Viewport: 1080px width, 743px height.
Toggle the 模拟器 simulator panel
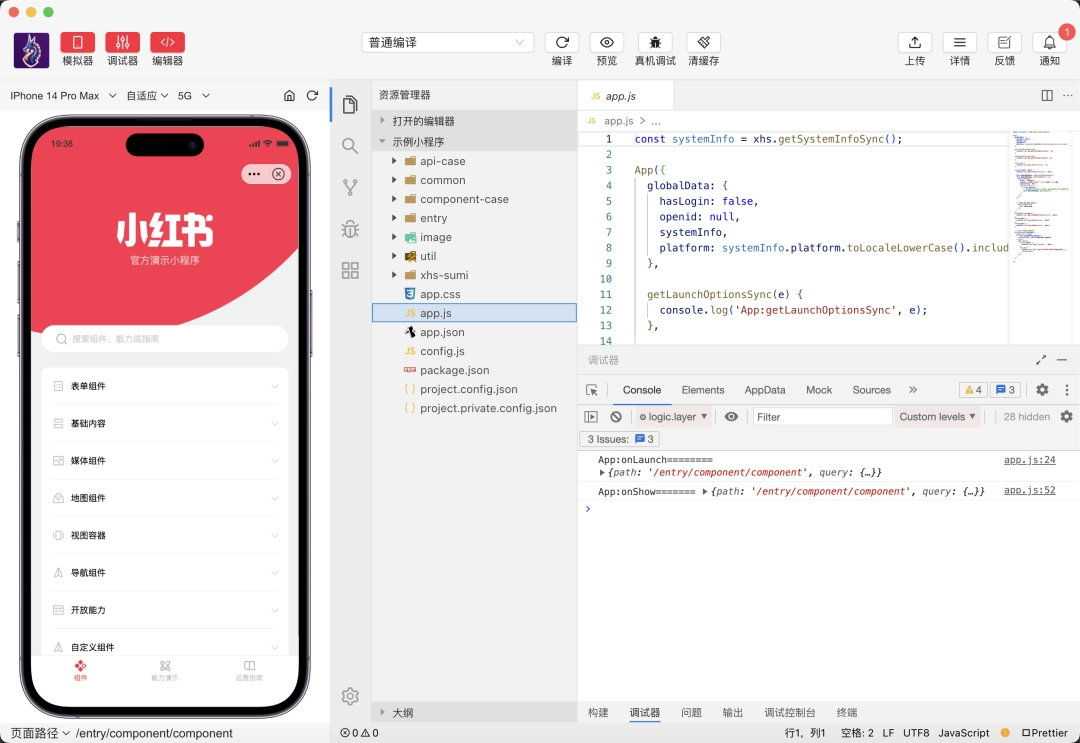pyautogui.click(x=78, y=43)
